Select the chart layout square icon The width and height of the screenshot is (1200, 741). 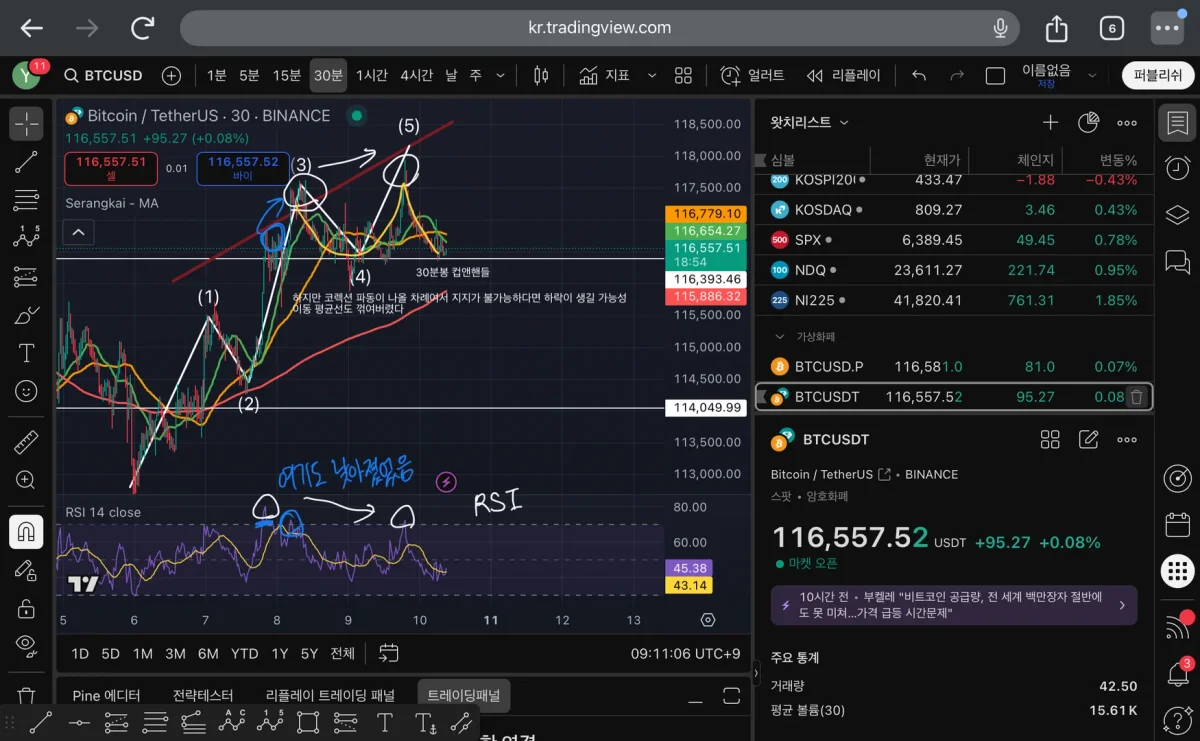[995, 76]
